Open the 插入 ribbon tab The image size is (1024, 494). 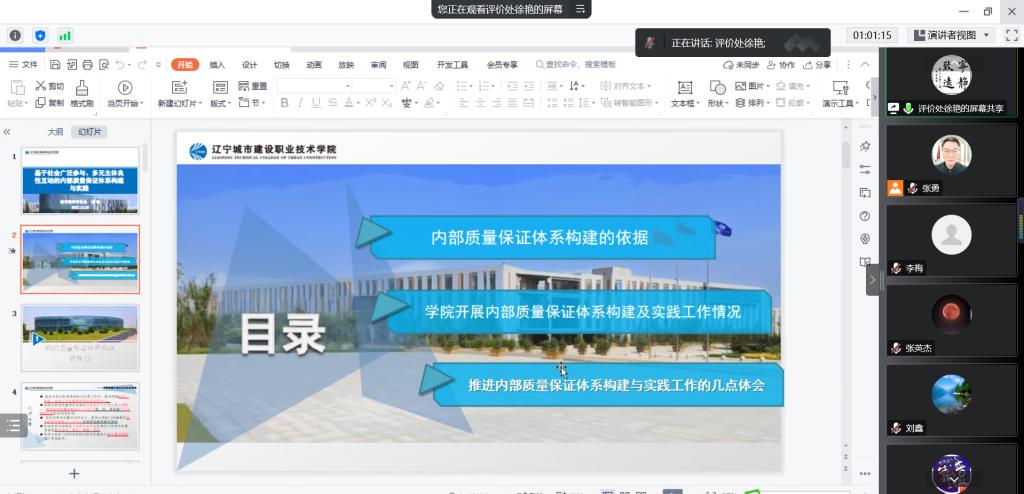217,65
